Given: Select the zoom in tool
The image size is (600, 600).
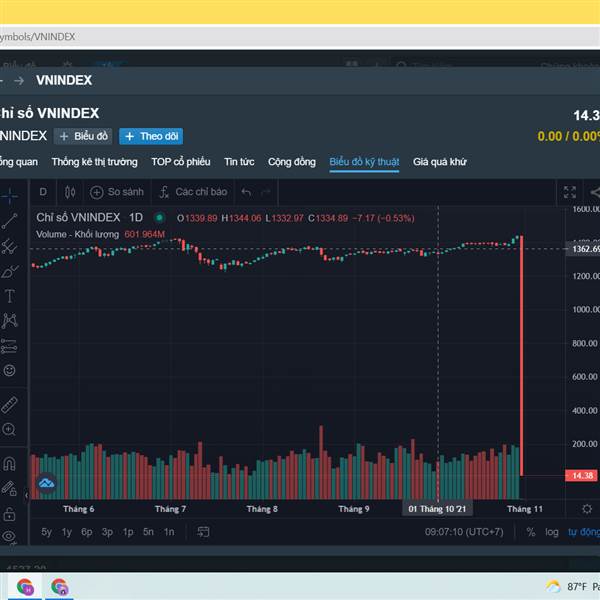Looking at the screenshot, I should click(x=9, y=430).
